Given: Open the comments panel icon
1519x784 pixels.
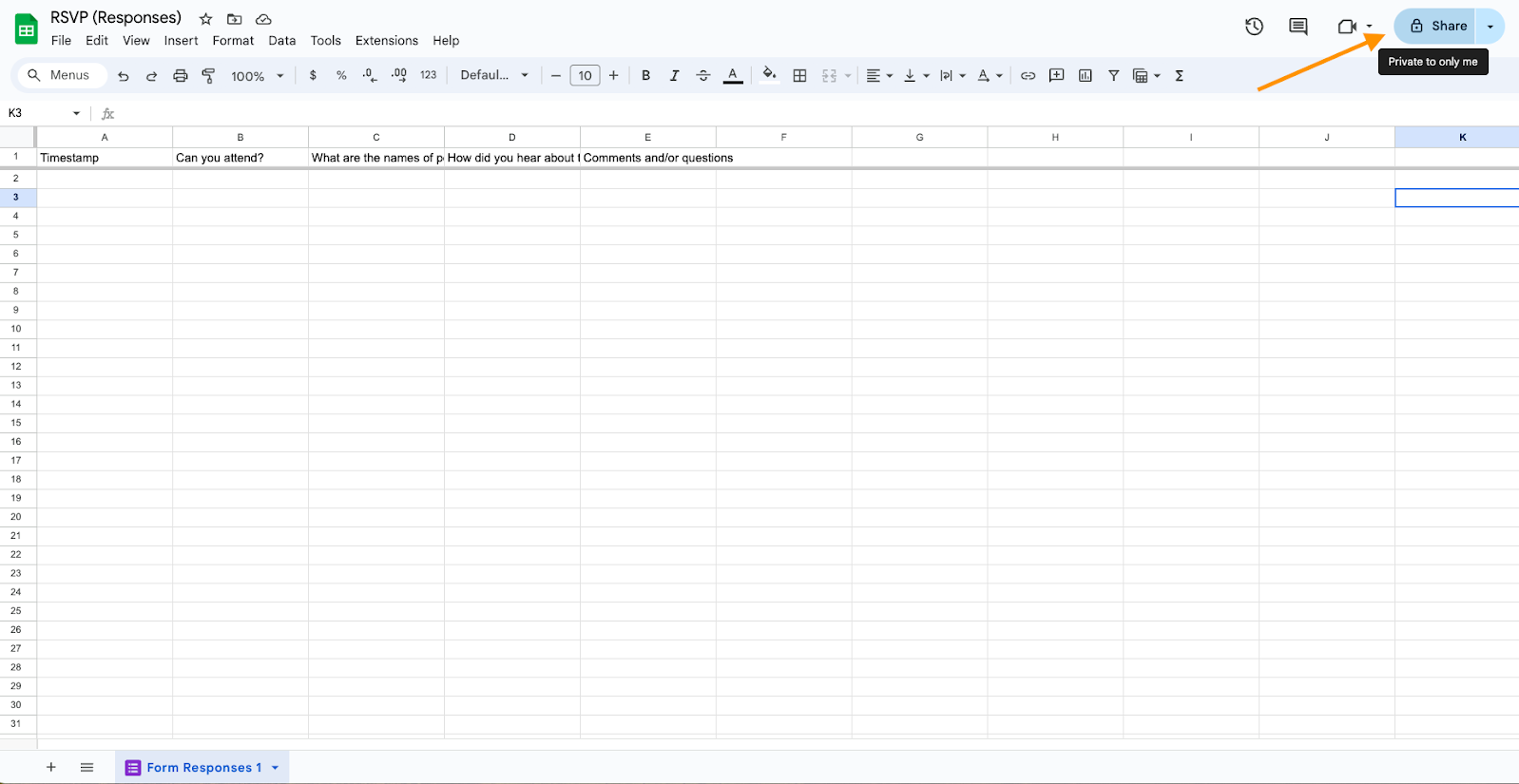Looking at the screenshot, I should point(1298,27).
